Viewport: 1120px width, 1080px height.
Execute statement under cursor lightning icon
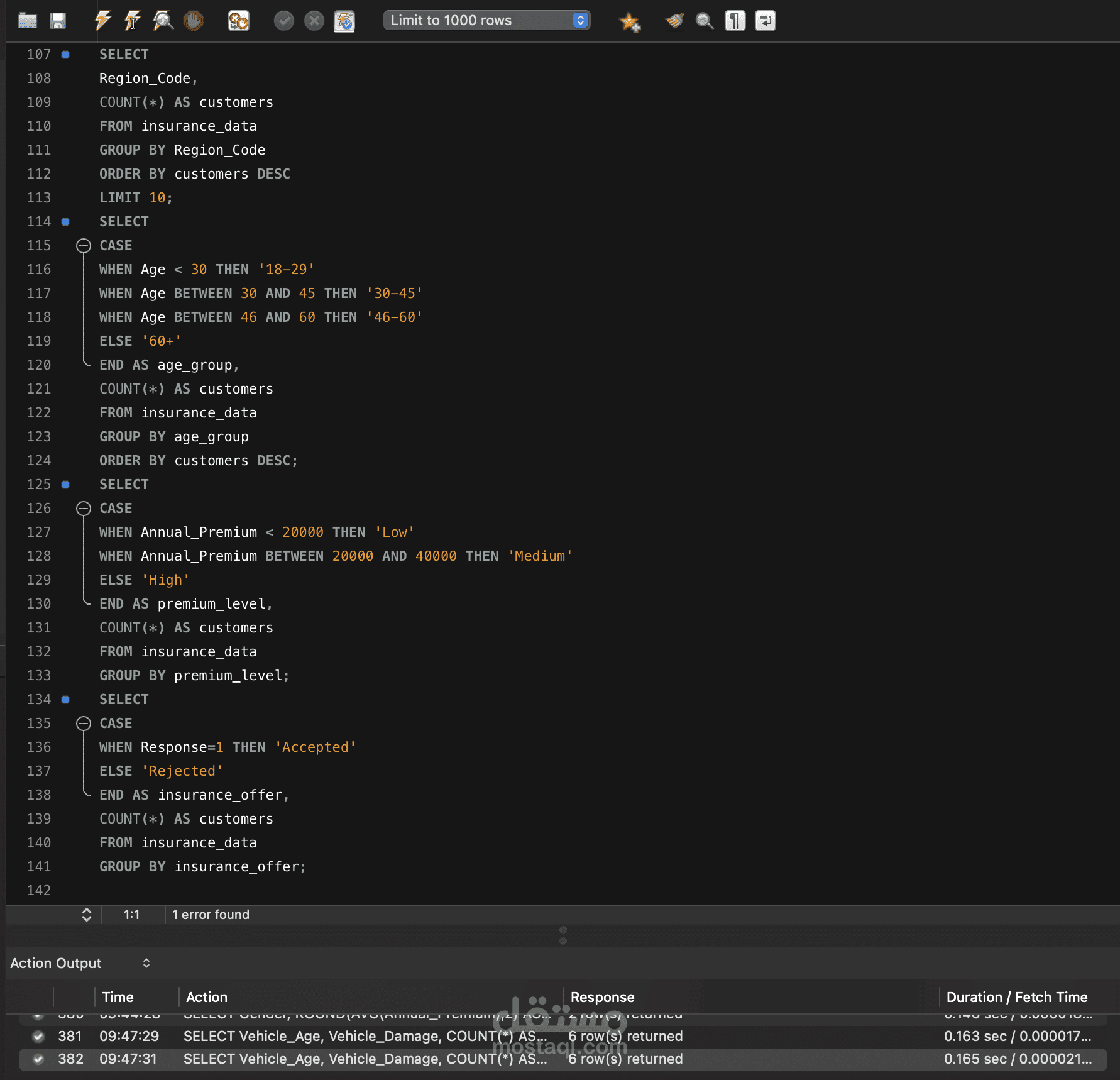pos(133,21)
